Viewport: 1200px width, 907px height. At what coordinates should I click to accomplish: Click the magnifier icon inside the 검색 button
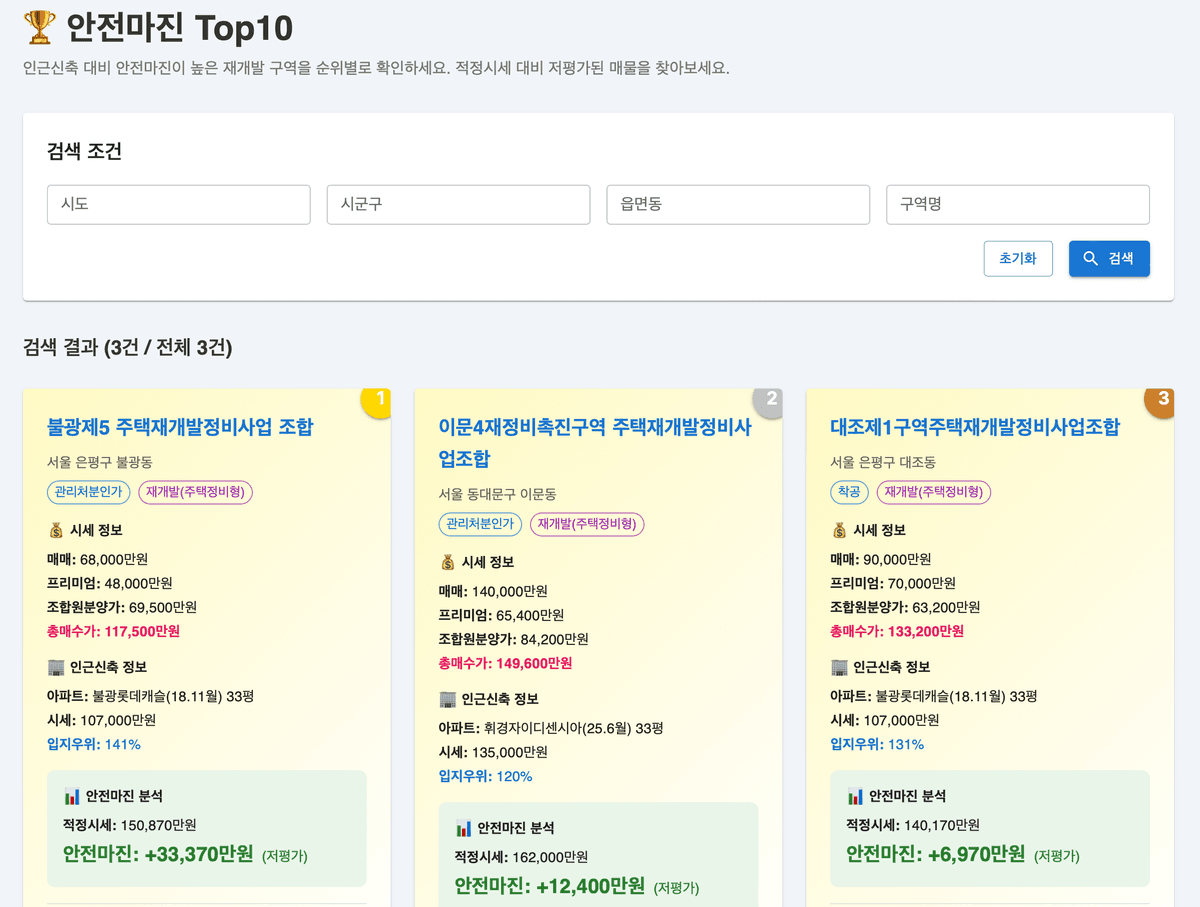pos(1090,257)
